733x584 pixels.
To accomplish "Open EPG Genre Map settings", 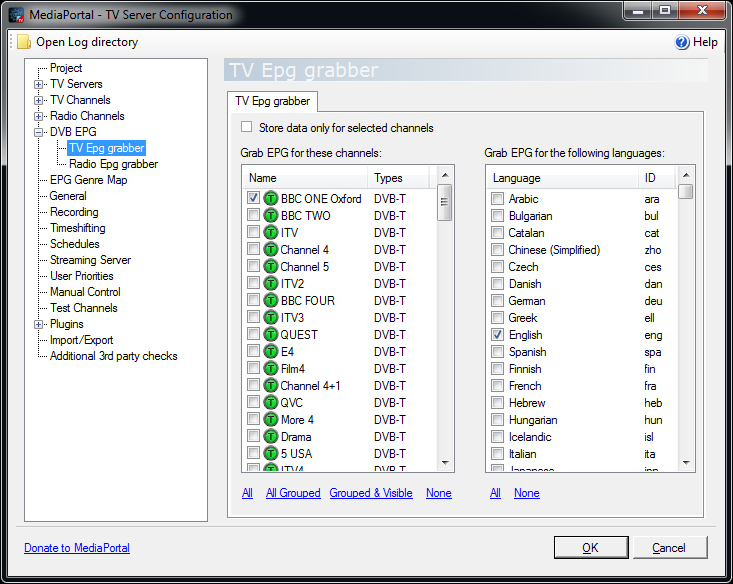I will point(88,180).
